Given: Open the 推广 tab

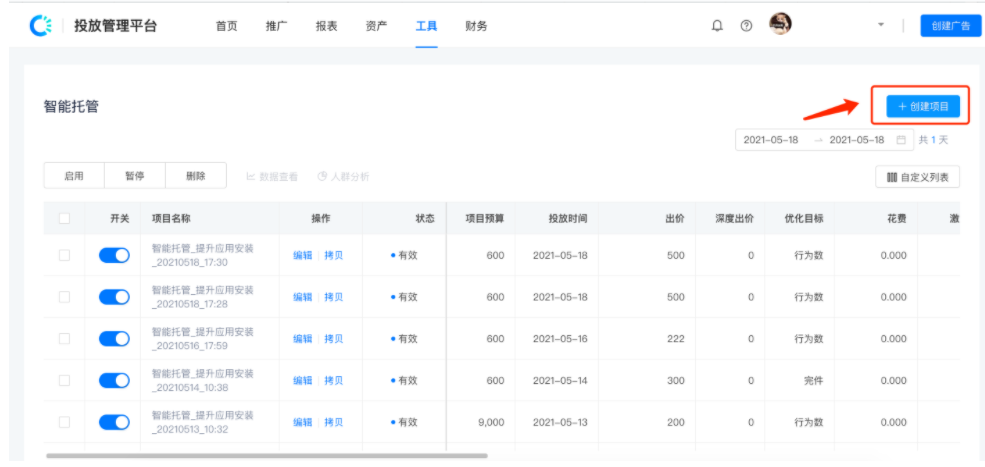Looking at the screenshot, I should (x=276, y=26).
